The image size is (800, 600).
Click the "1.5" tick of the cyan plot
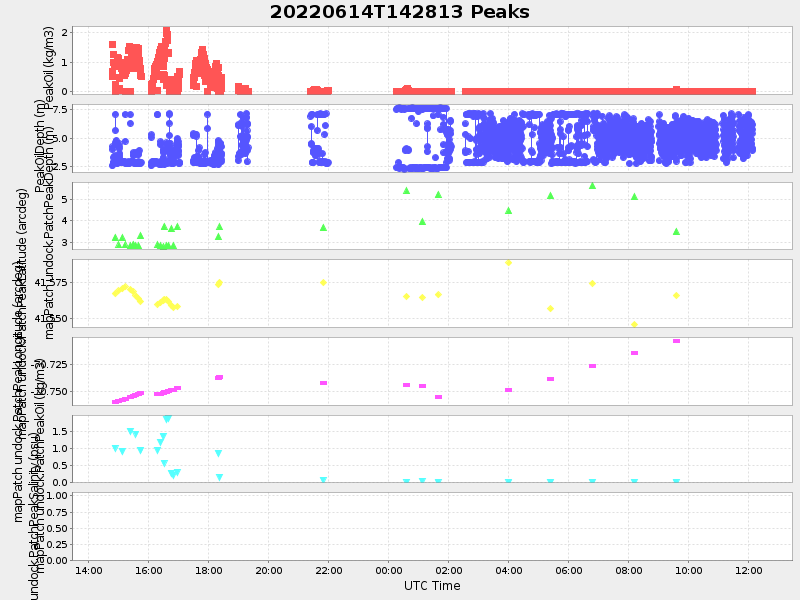pos(60,432)
